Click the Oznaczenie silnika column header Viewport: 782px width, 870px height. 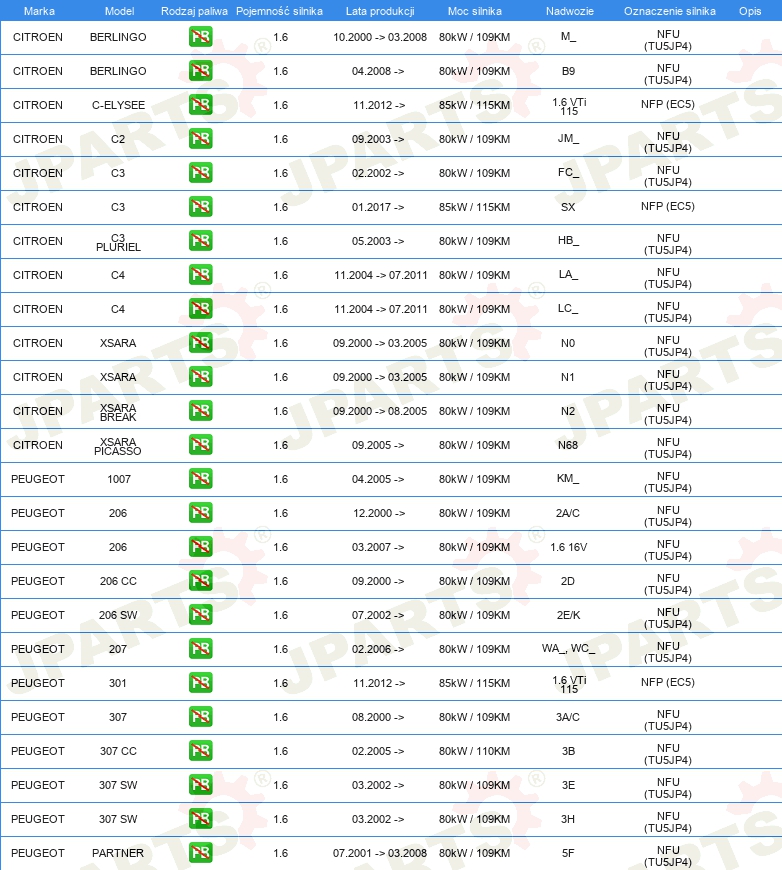pyautogui.click(x=669, y=11)
